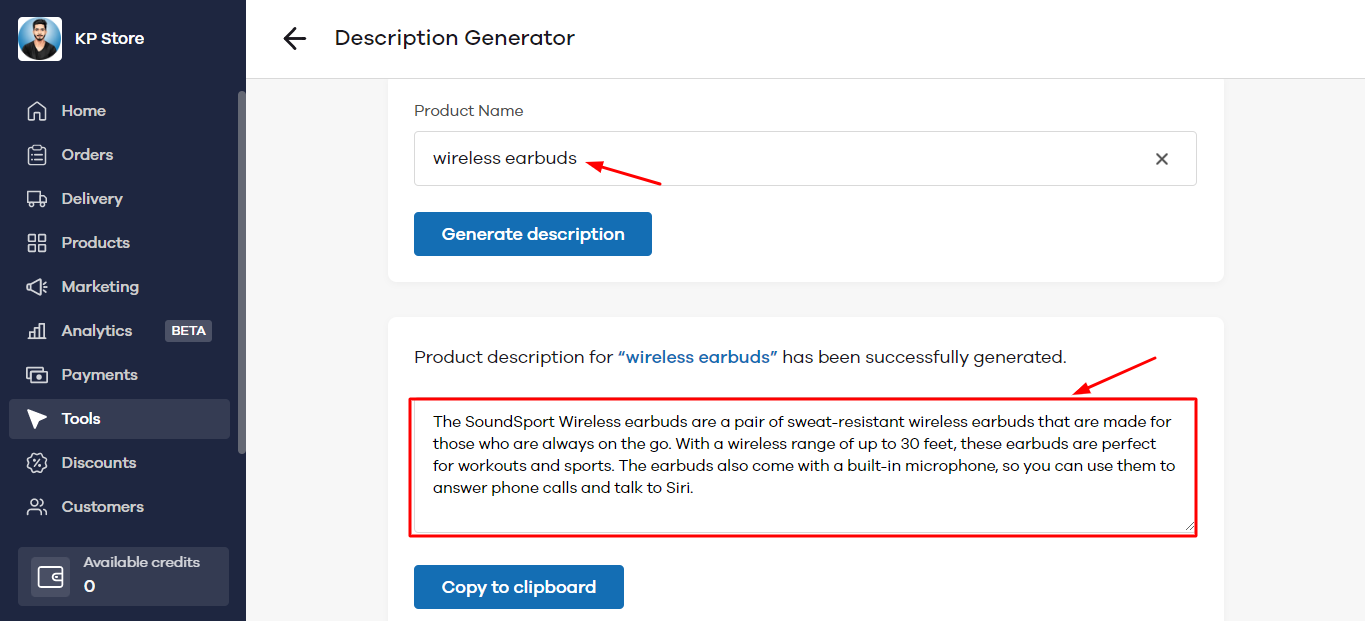The height and width of the screenshot is (621, 1365).
Task: Go back using the left arrow
Action: tap(294, 39)
